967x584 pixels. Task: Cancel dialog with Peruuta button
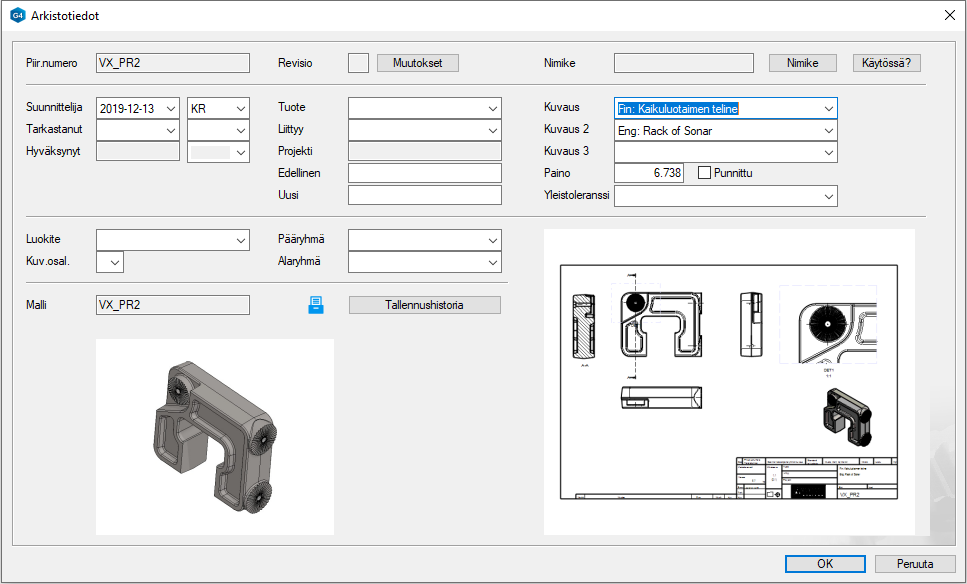coord(914,564)
